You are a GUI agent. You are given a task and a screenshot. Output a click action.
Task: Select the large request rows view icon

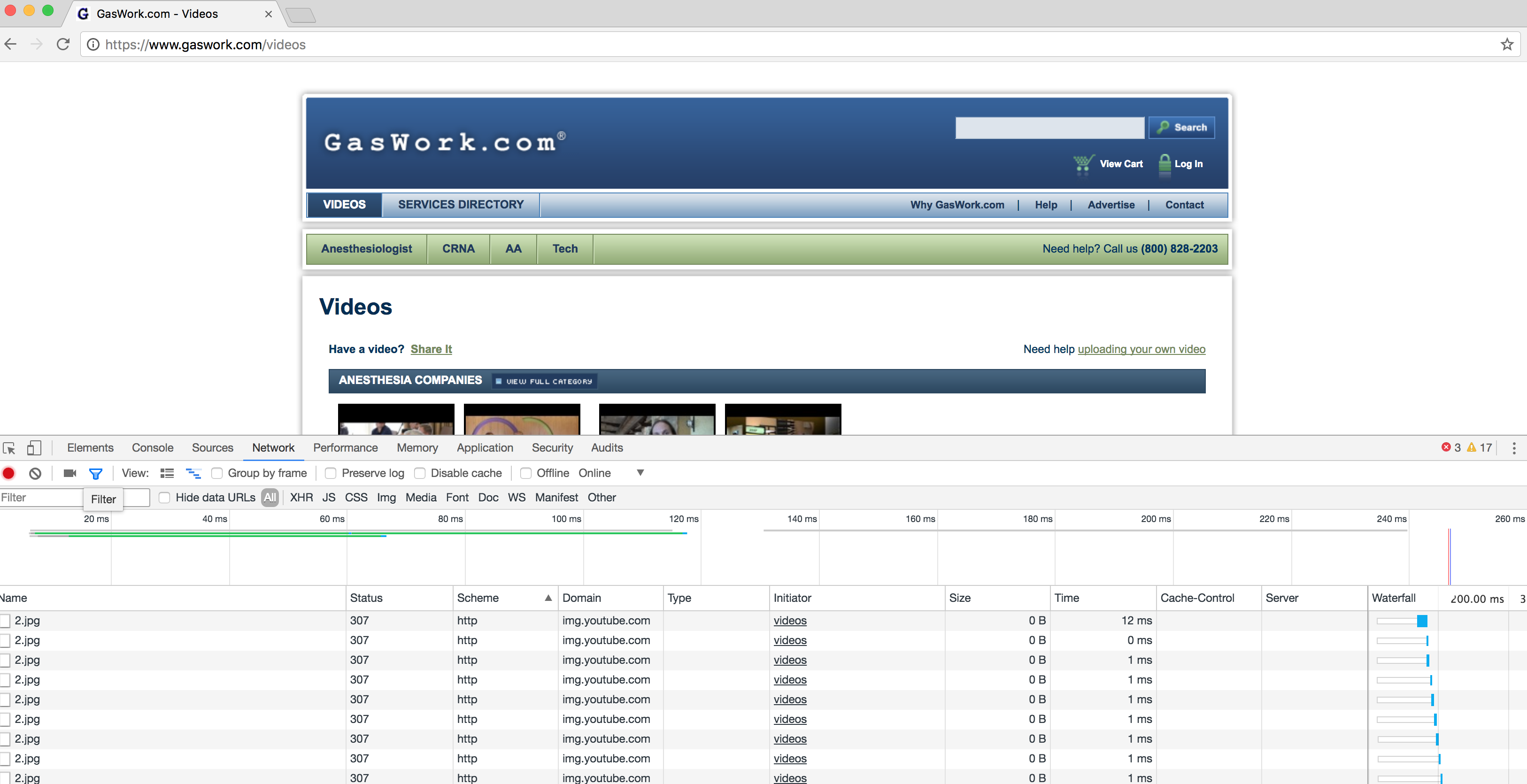(x=167, y=474)
